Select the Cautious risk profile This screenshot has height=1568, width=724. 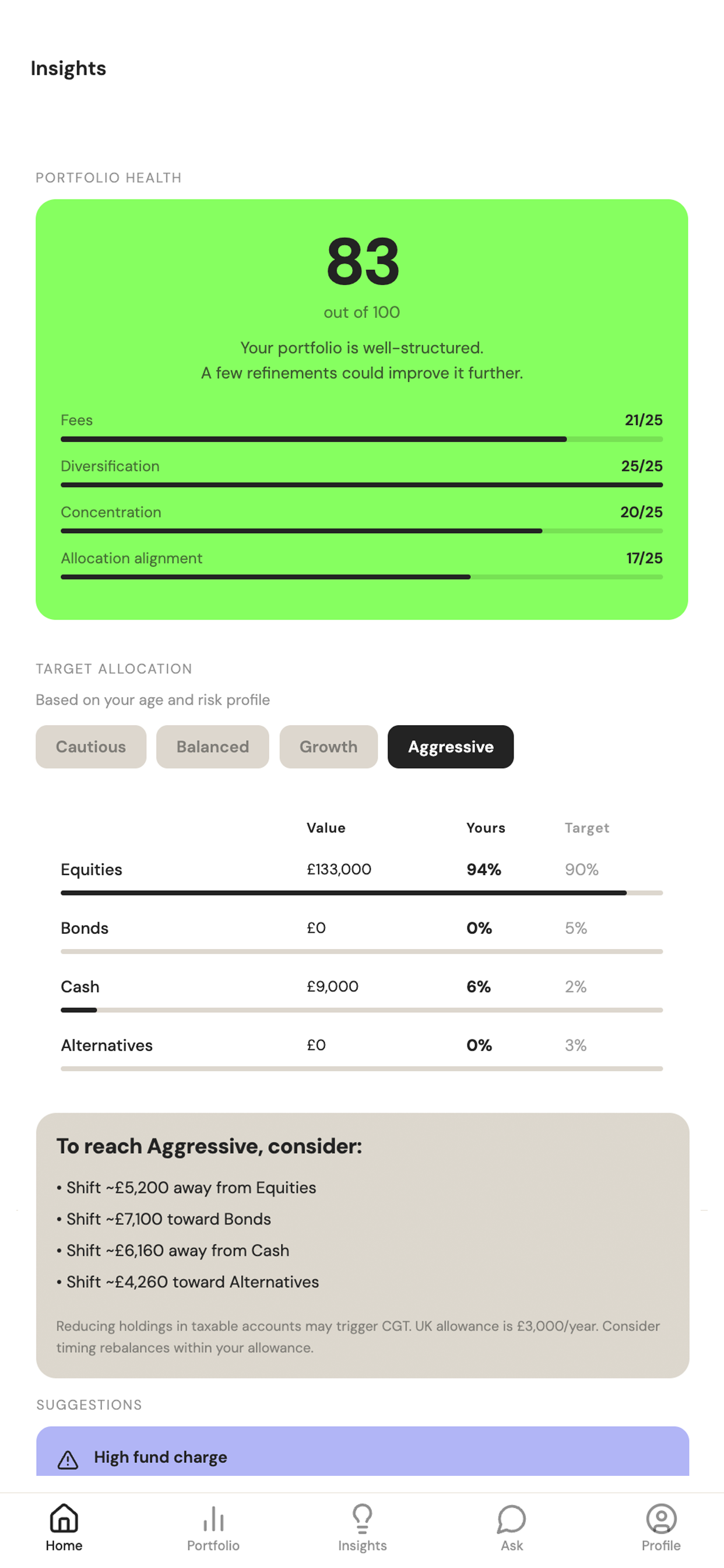click(x=91, y=746)
